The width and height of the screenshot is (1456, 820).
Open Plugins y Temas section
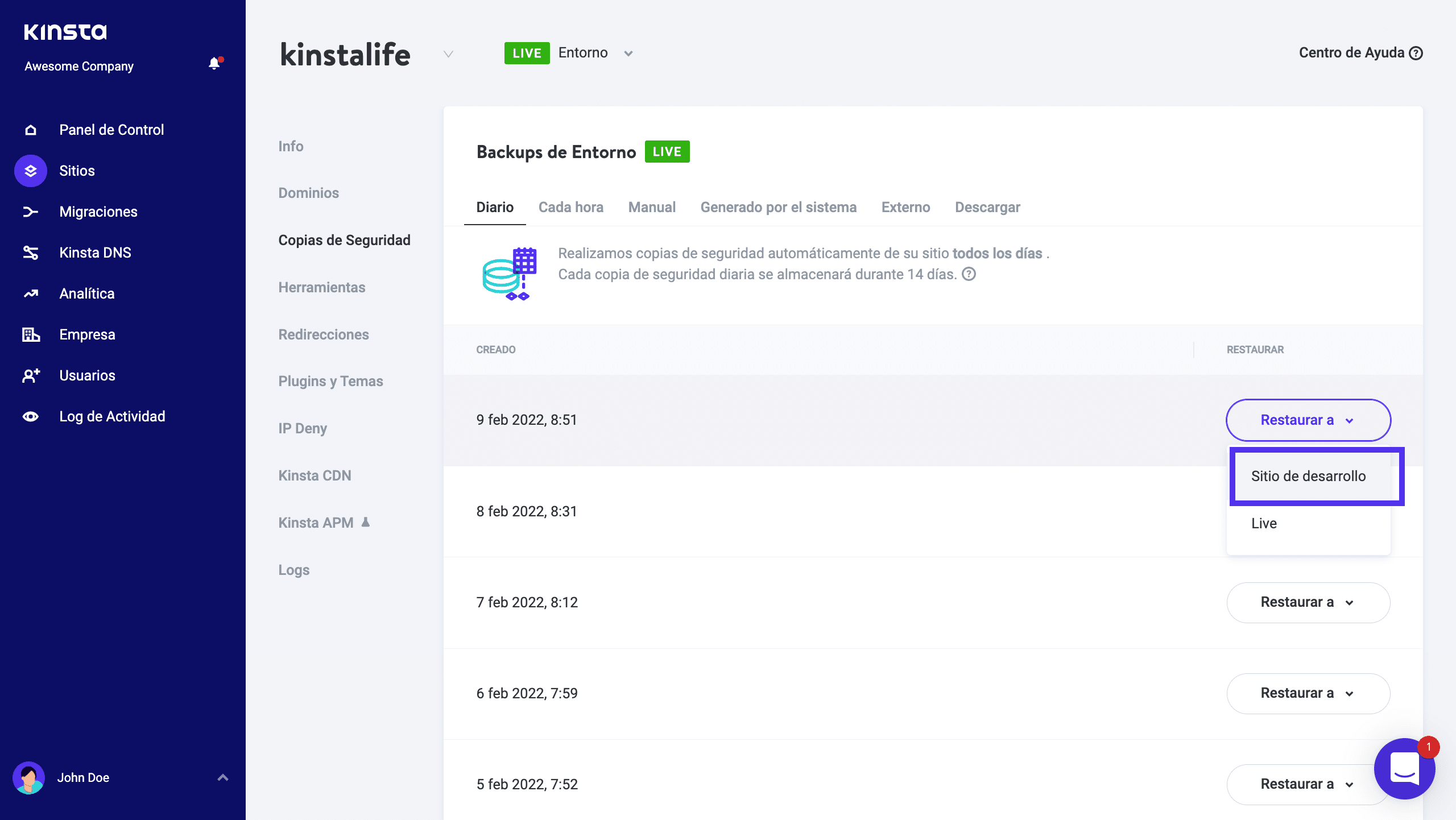(330, 381)
